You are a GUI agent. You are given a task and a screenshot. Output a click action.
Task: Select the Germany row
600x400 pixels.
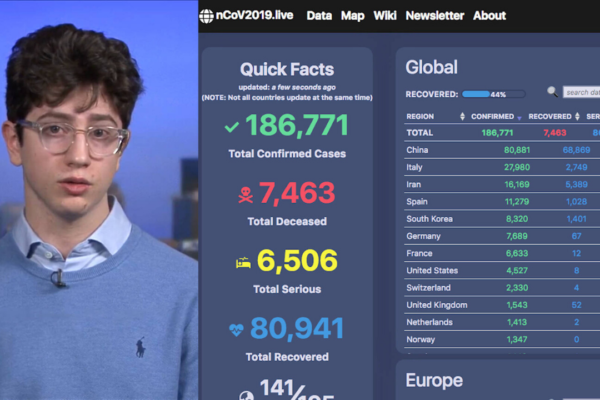click(x=502, y=236)
